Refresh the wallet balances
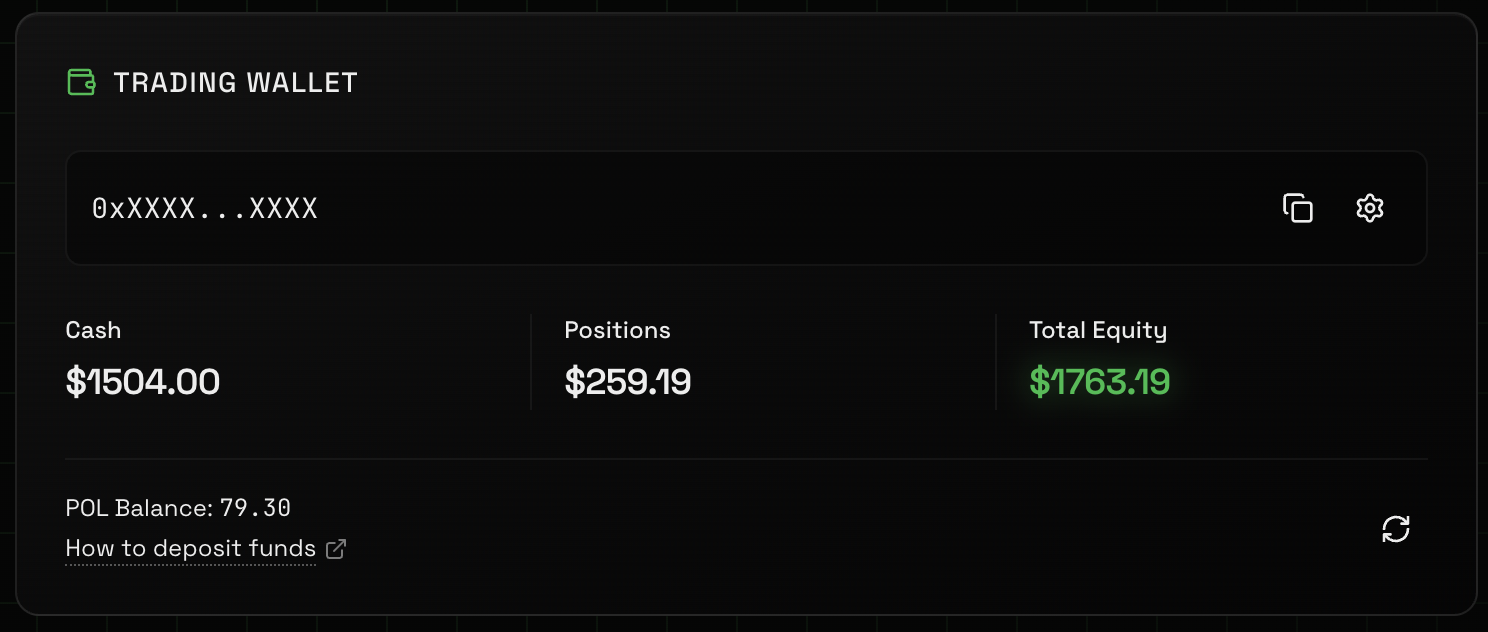This screenshot has height=632, width=1488. click(x=1395, y=529)
